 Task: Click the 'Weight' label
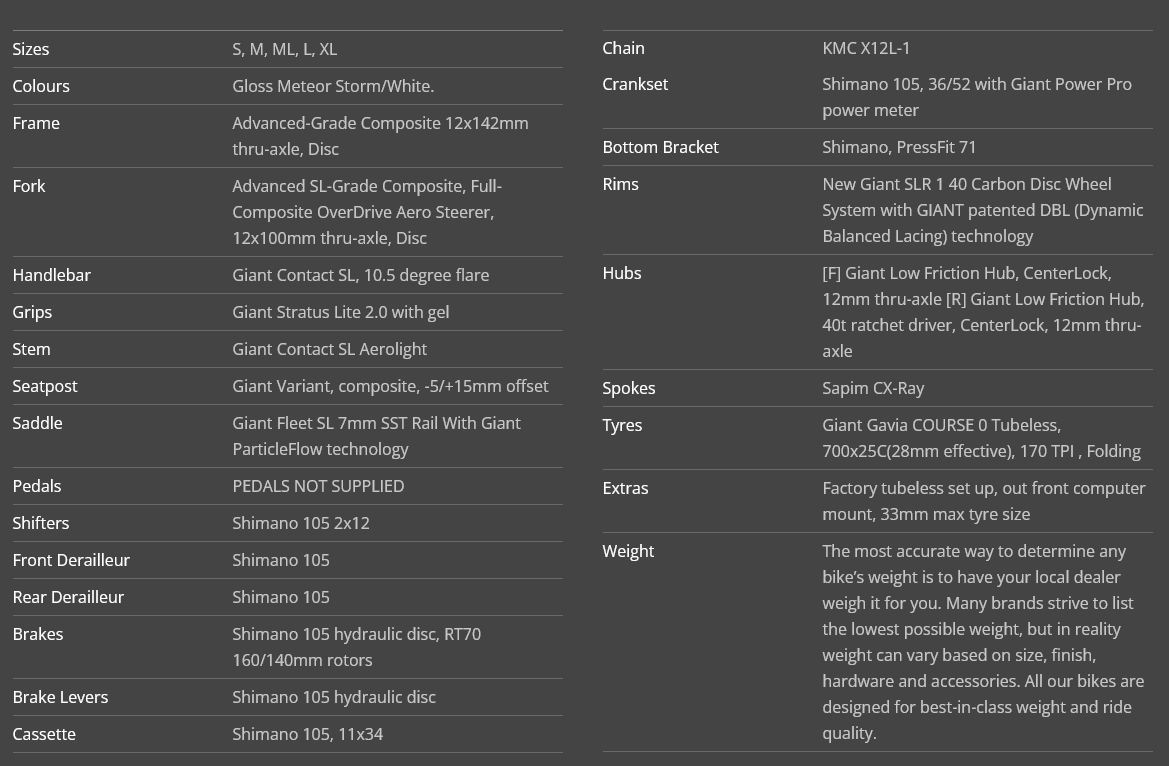point(628,552)
